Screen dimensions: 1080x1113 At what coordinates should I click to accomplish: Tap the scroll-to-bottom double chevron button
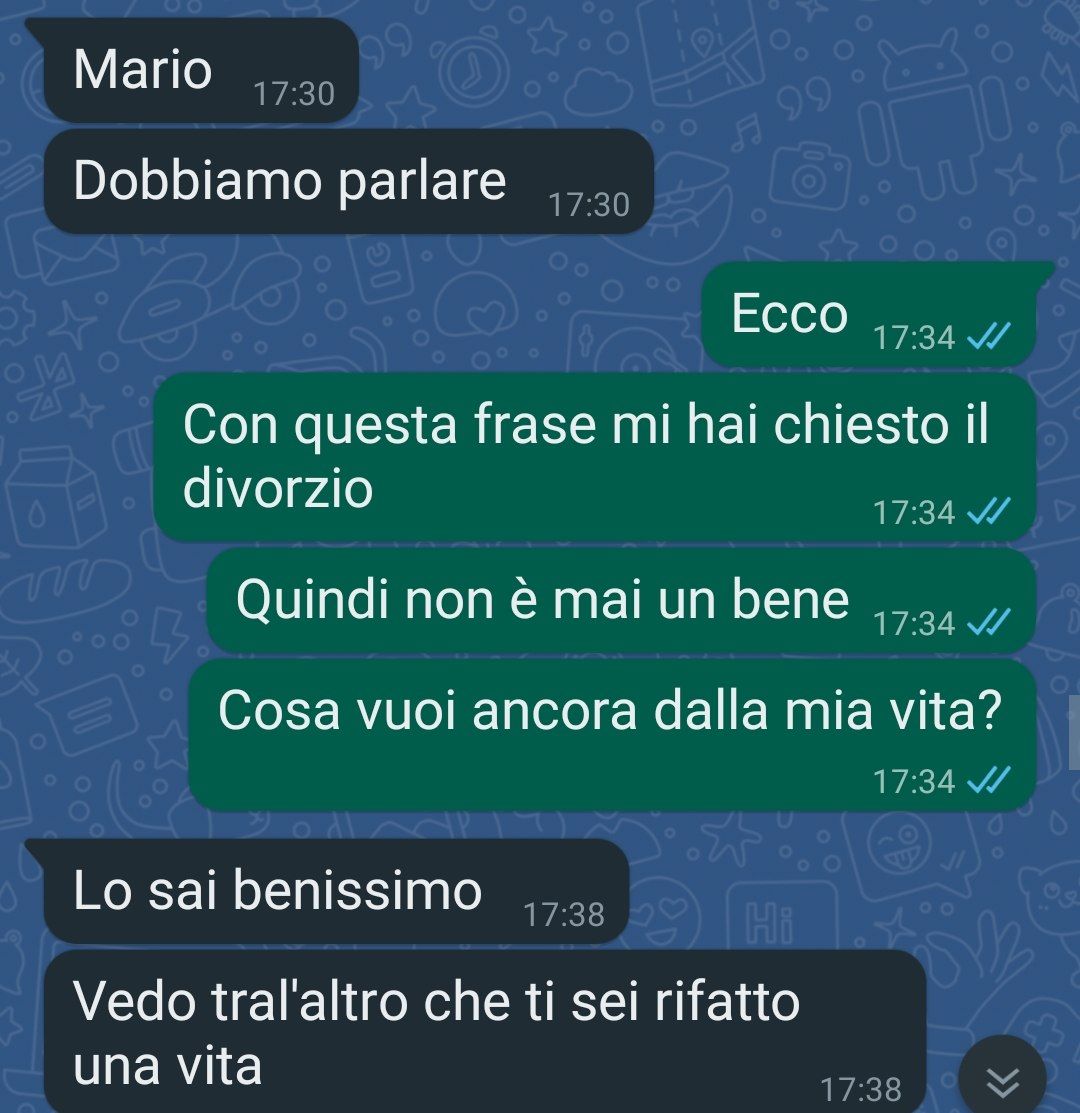point(1002,1080)
